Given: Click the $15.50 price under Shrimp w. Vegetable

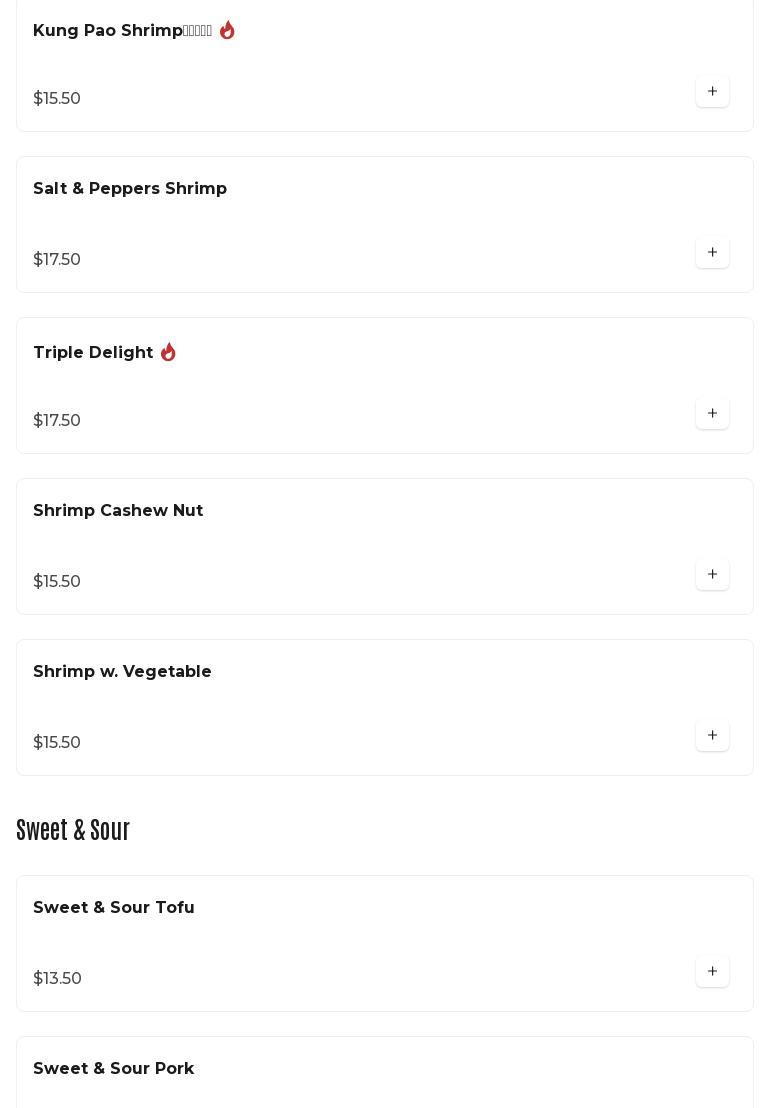Looking at the screenshot, I should point(57,743).
